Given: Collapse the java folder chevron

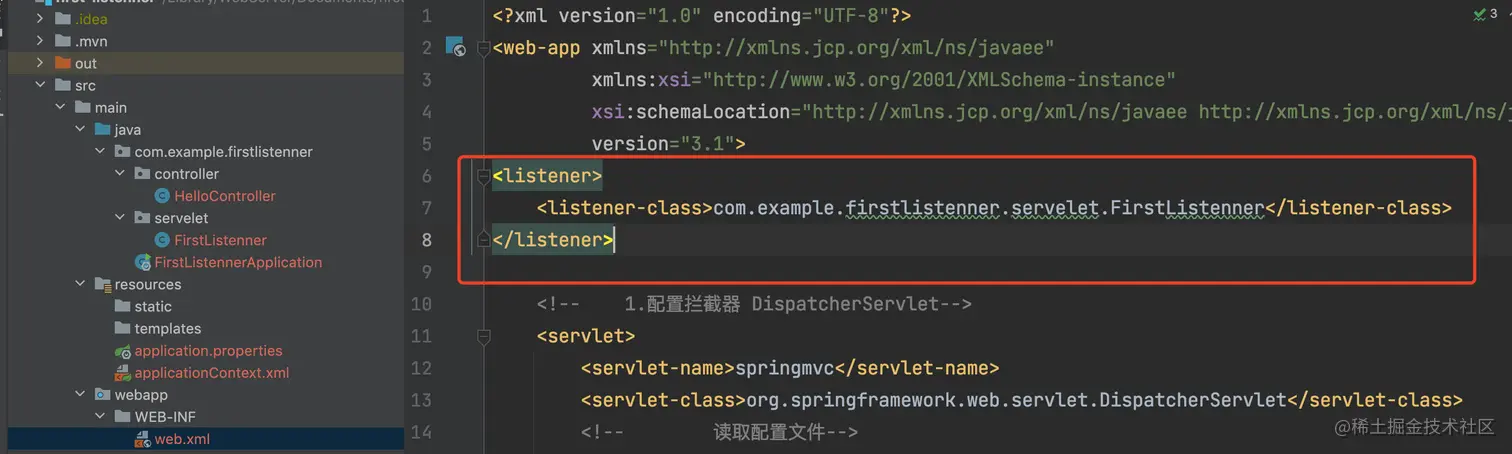Looking at the screenshot, I should (80, 129).
